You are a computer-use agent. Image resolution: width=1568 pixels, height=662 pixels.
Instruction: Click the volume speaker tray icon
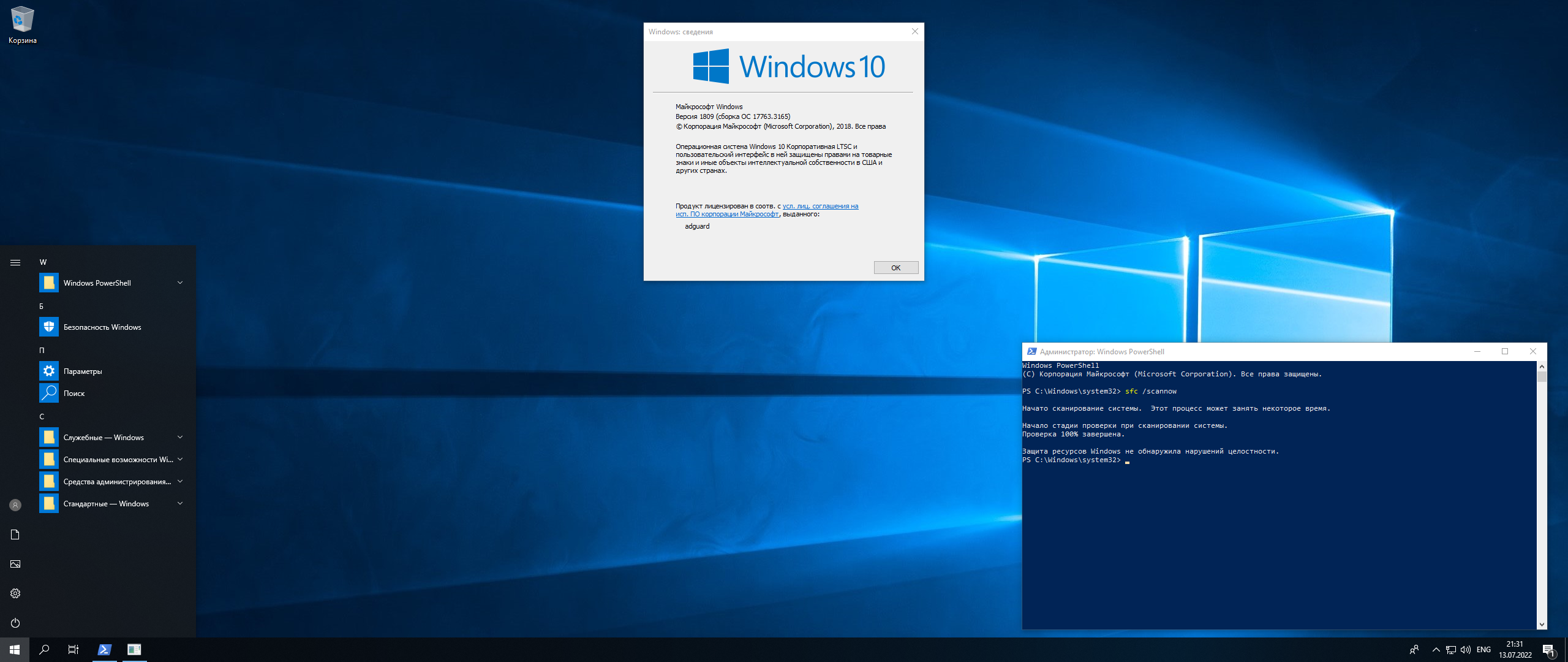point(1465,650)
